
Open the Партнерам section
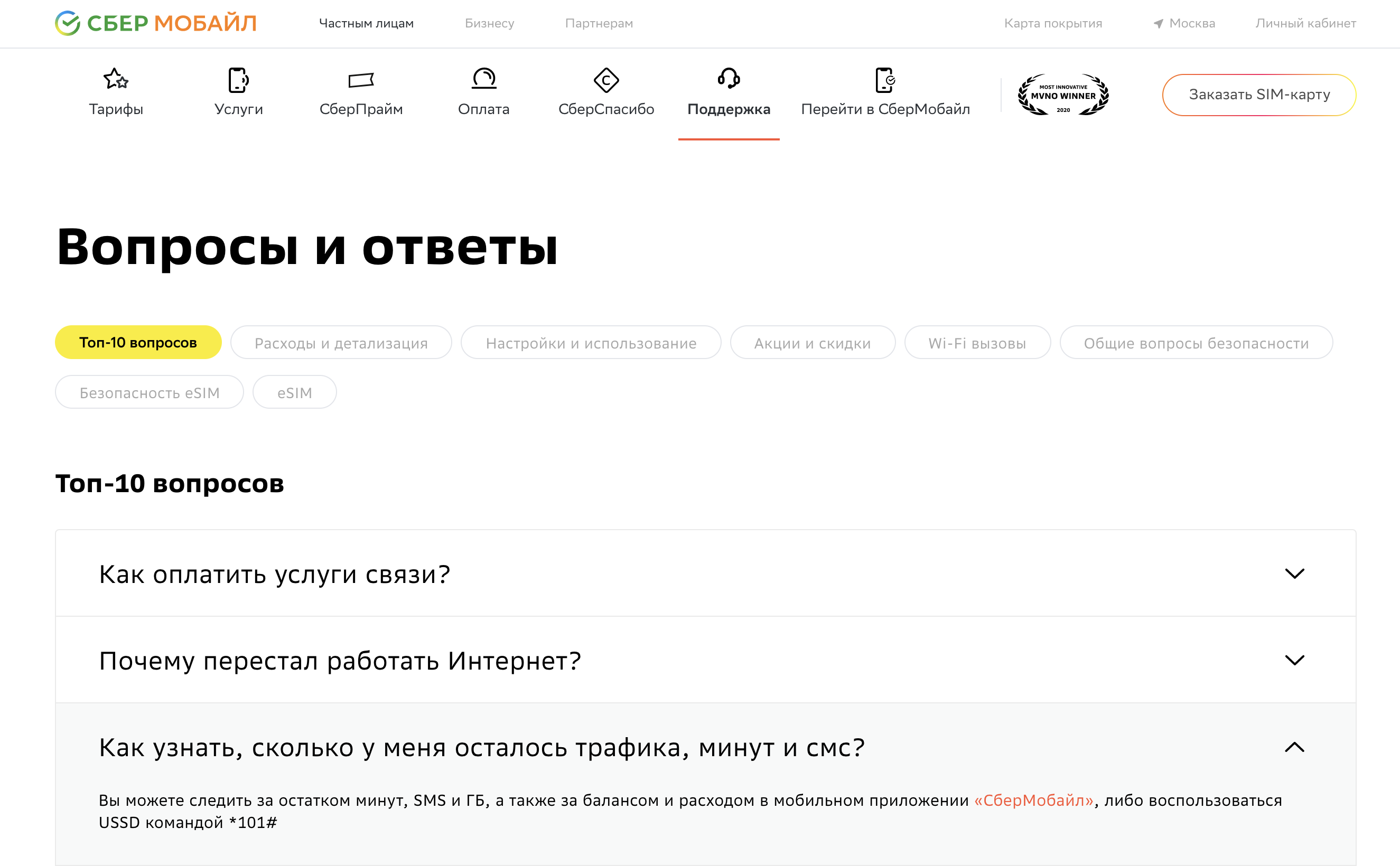(599, 23)
